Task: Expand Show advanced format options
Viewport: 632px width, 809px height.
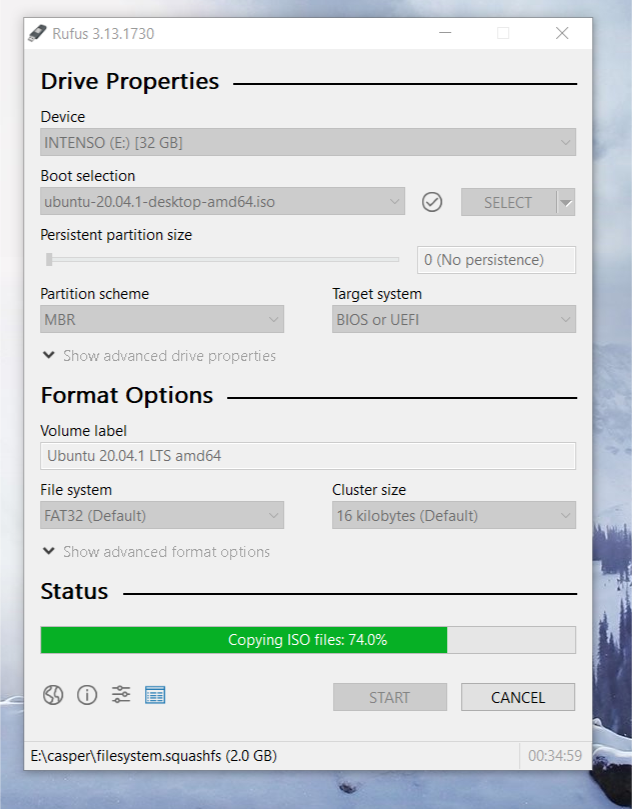Action: point(156,552)
